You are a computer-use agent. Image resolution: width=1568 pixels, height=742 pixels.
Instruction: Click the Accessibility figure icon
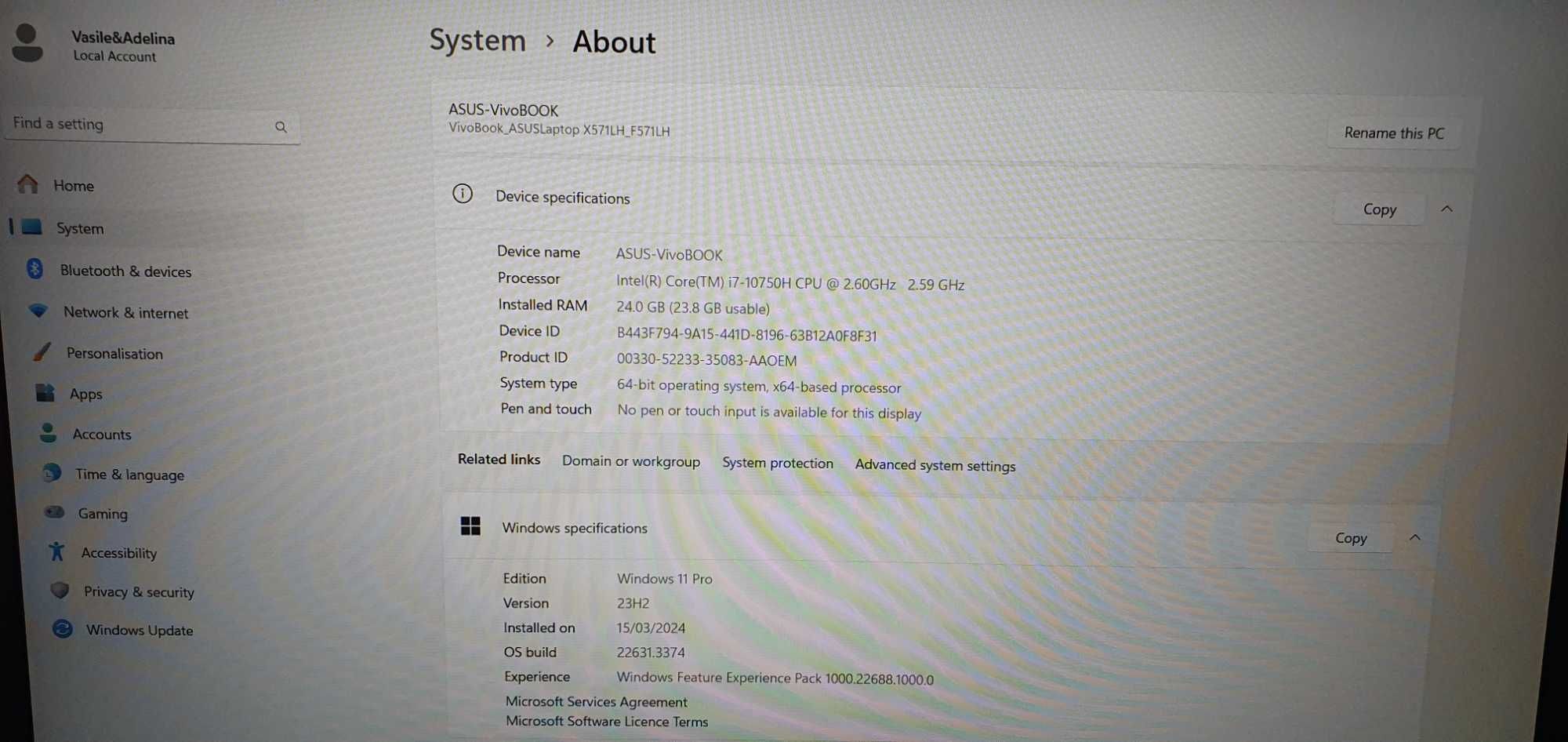pos(56,551)
